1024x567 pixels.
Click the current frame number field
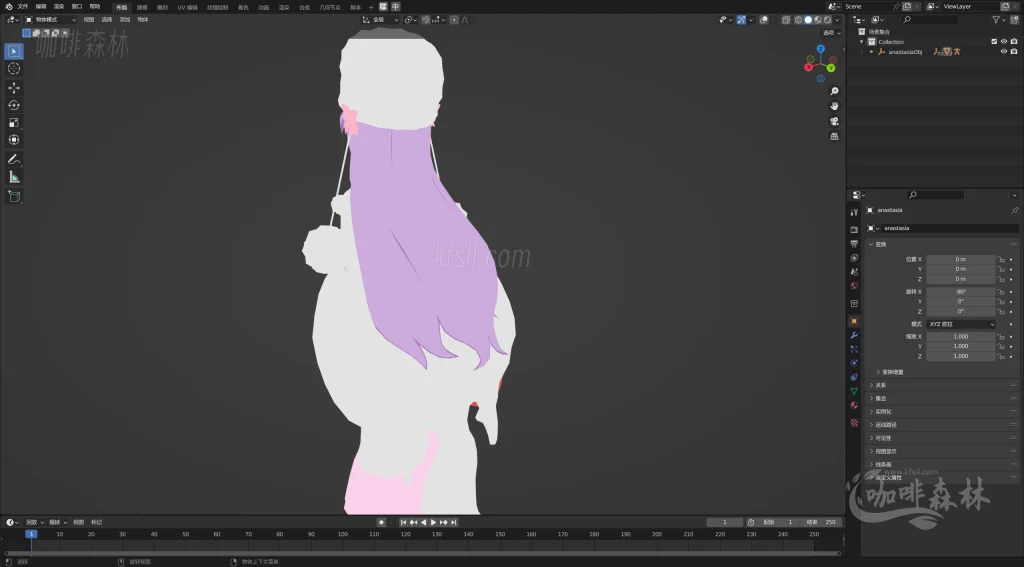coord(724,522)
